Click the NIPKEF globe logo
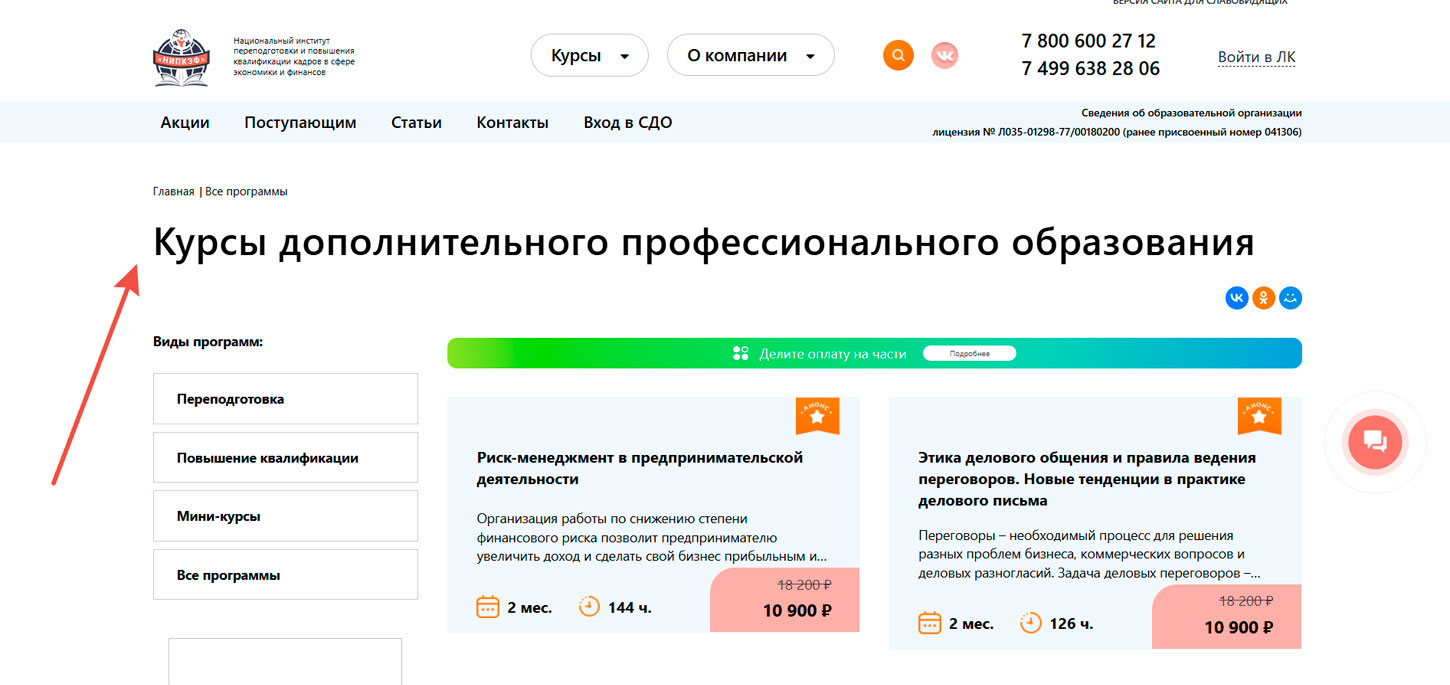The width and height of the screenshot is (1450, 685). click(182, 57)
